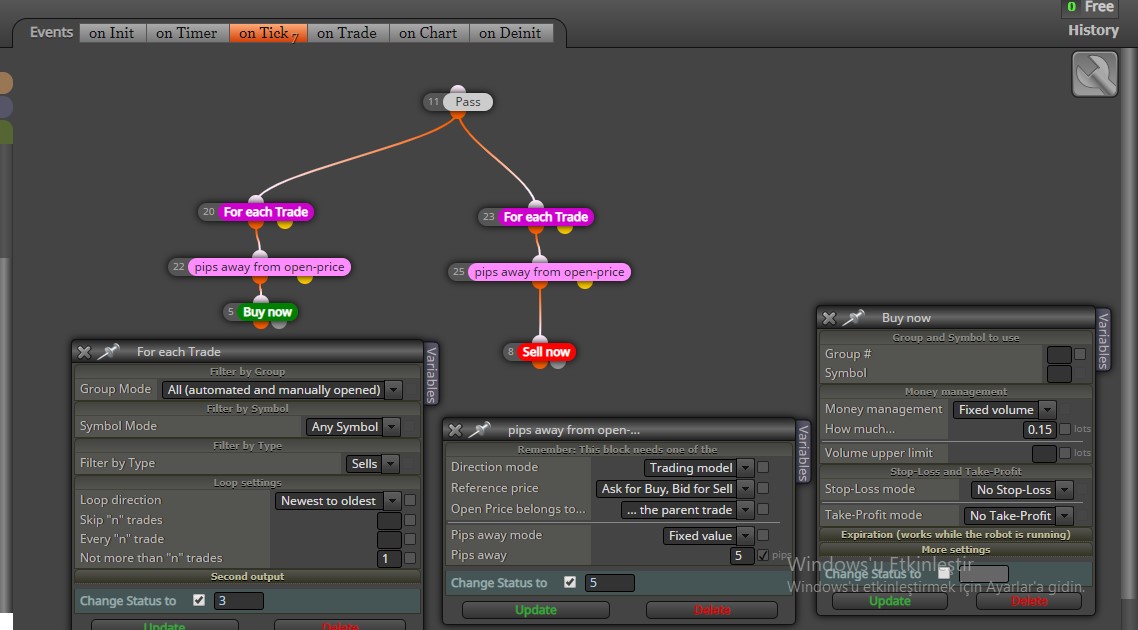Switch to the on Trade events tab
Screen dimensions: 1138x630
coord(347,33)
